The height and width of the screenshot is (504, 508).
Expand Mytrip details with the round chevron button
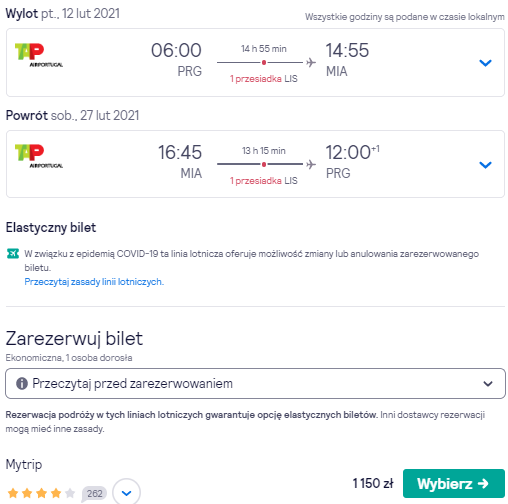pos(127,493)
